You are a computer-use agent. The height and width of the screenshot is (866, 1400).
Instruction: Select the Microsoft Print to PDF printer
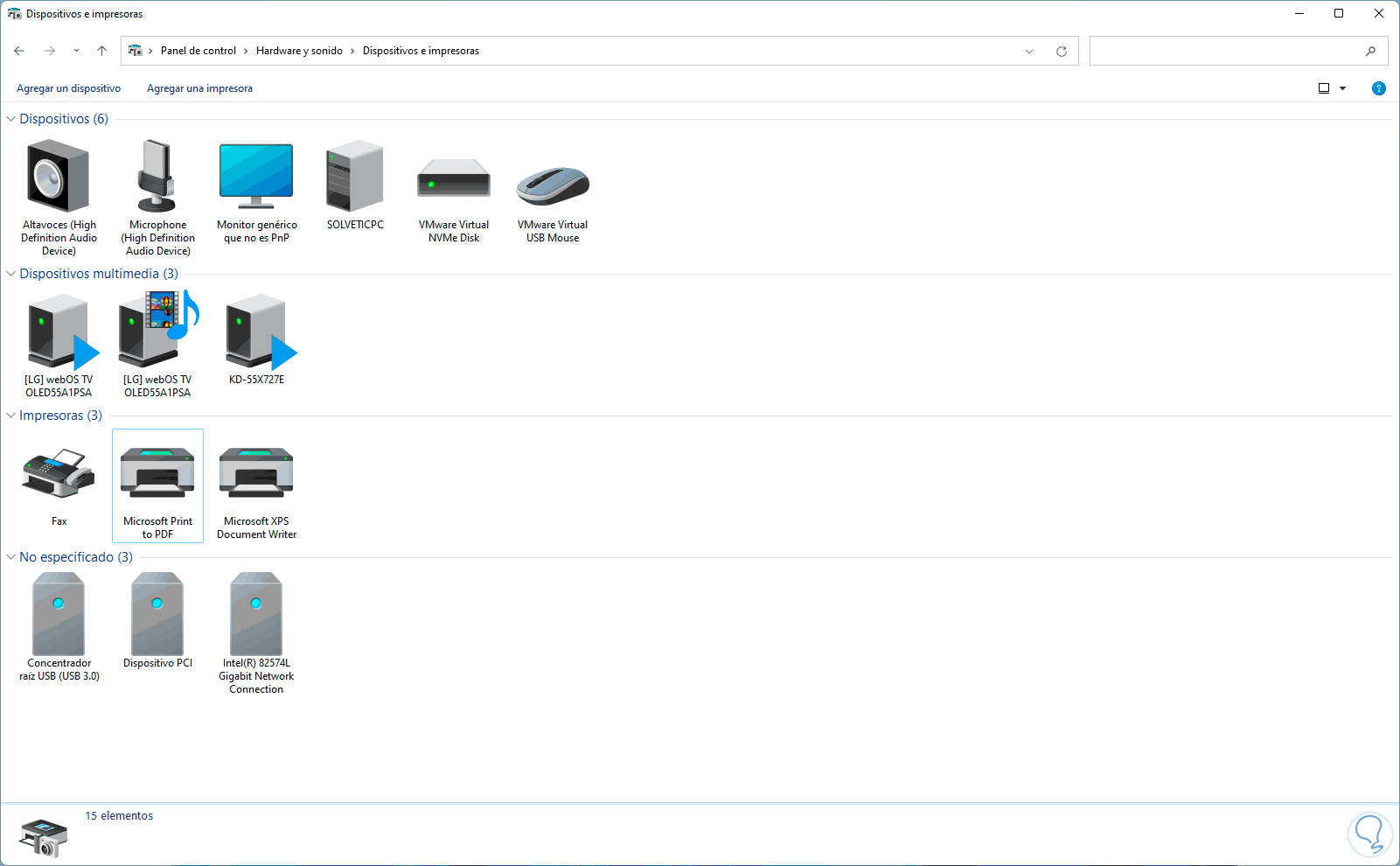[157, 486]
